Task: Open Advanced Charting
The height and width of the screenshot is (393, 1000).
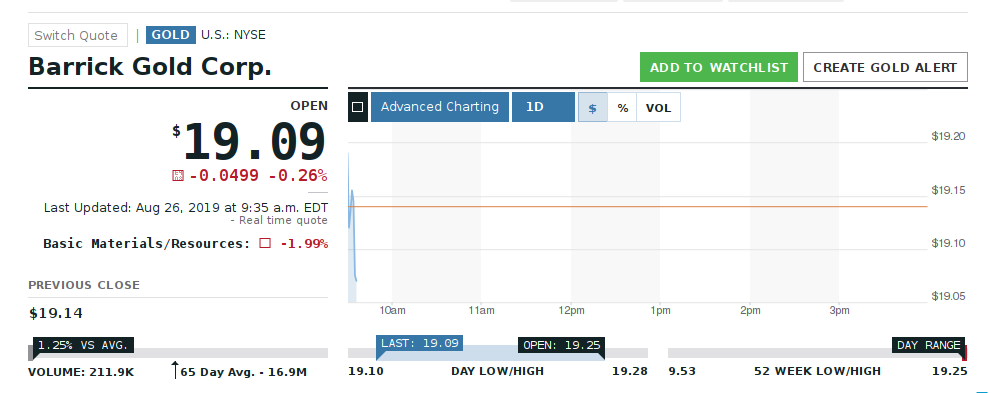Action: coord(439,107)
